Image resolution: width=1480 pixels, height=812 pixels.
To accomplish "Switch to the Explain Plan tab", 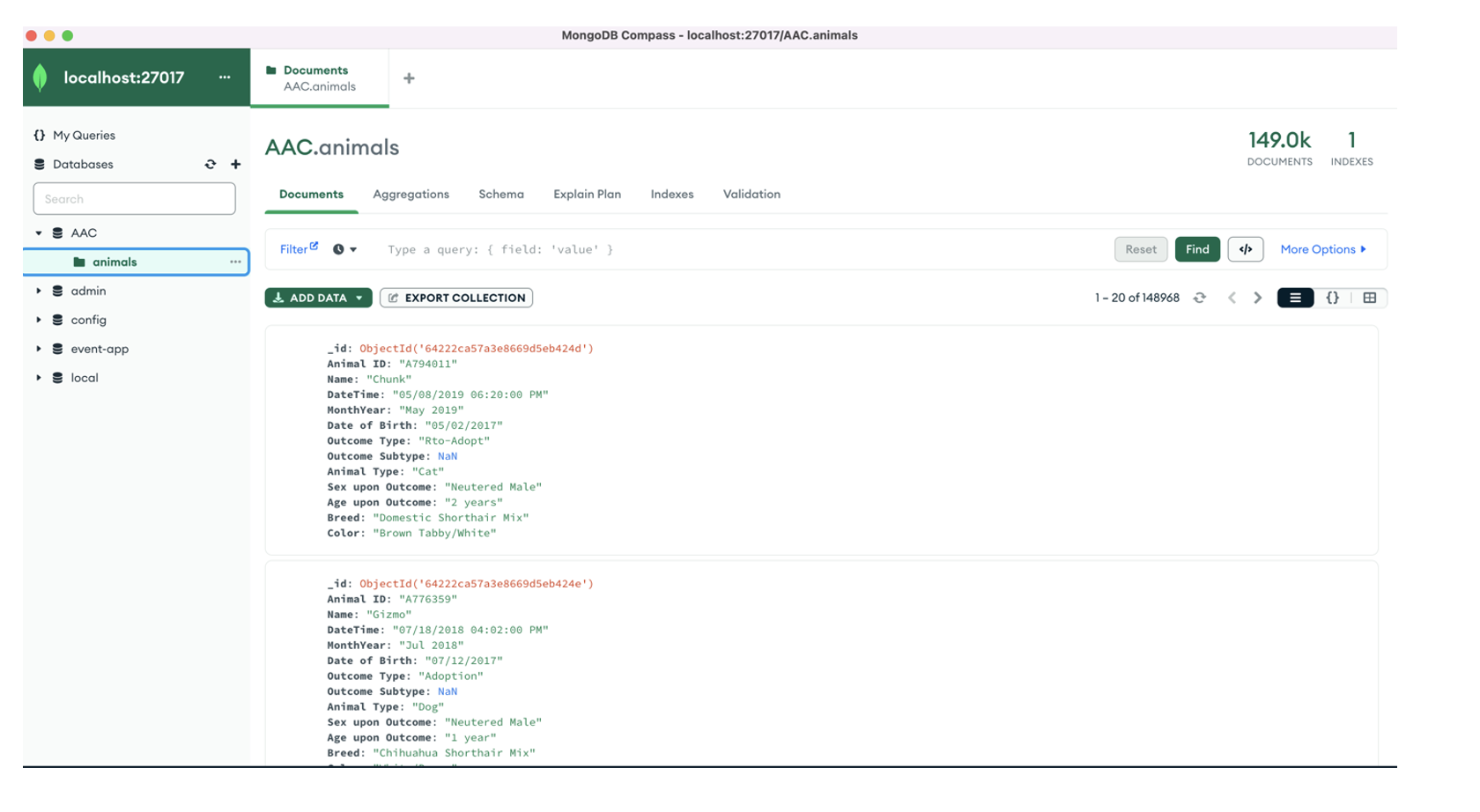I will click(587, 195).
